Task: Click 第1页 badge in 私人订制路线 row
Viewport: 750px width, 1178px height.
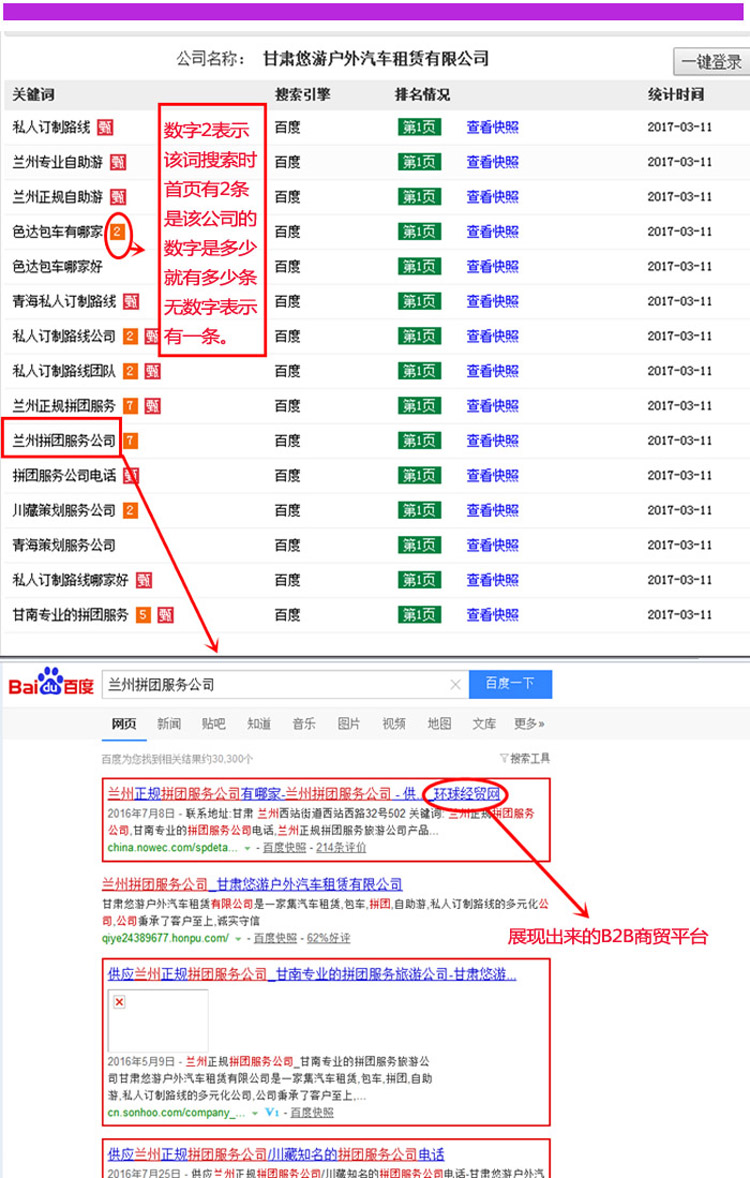Action: tap(419, 127)
